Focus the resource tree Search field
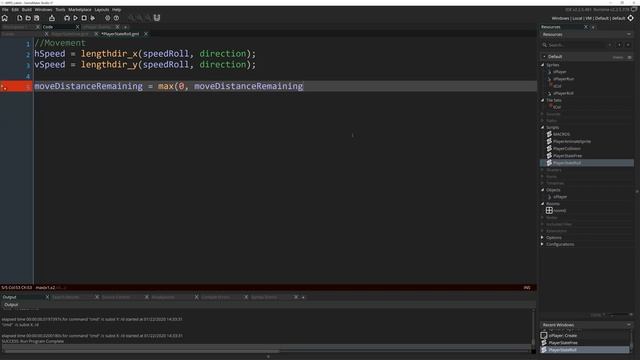Image resolution: width=640 pixels, height=360 pixels. tap(576, 45)
